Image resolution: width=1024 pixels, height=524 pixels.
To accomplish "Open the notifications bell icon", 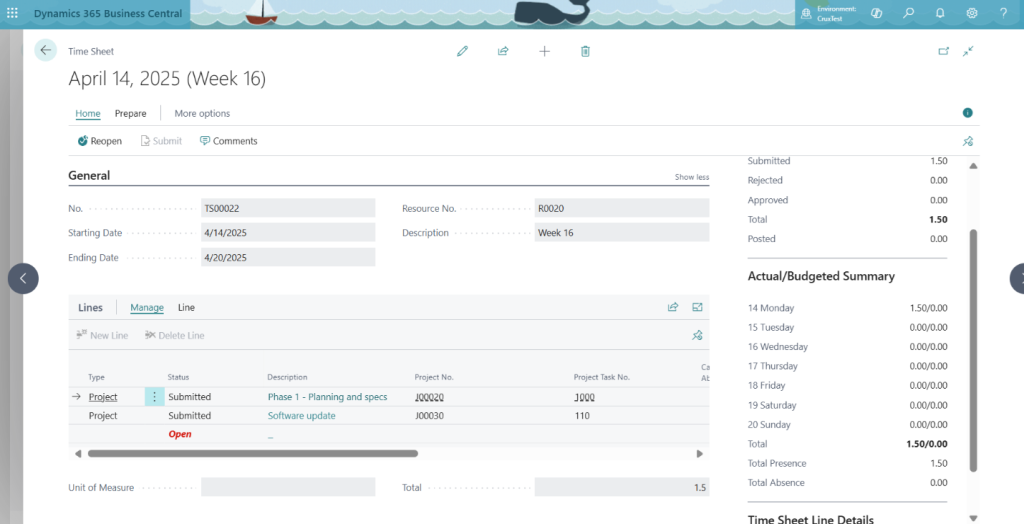I will (x=940, y=14).
